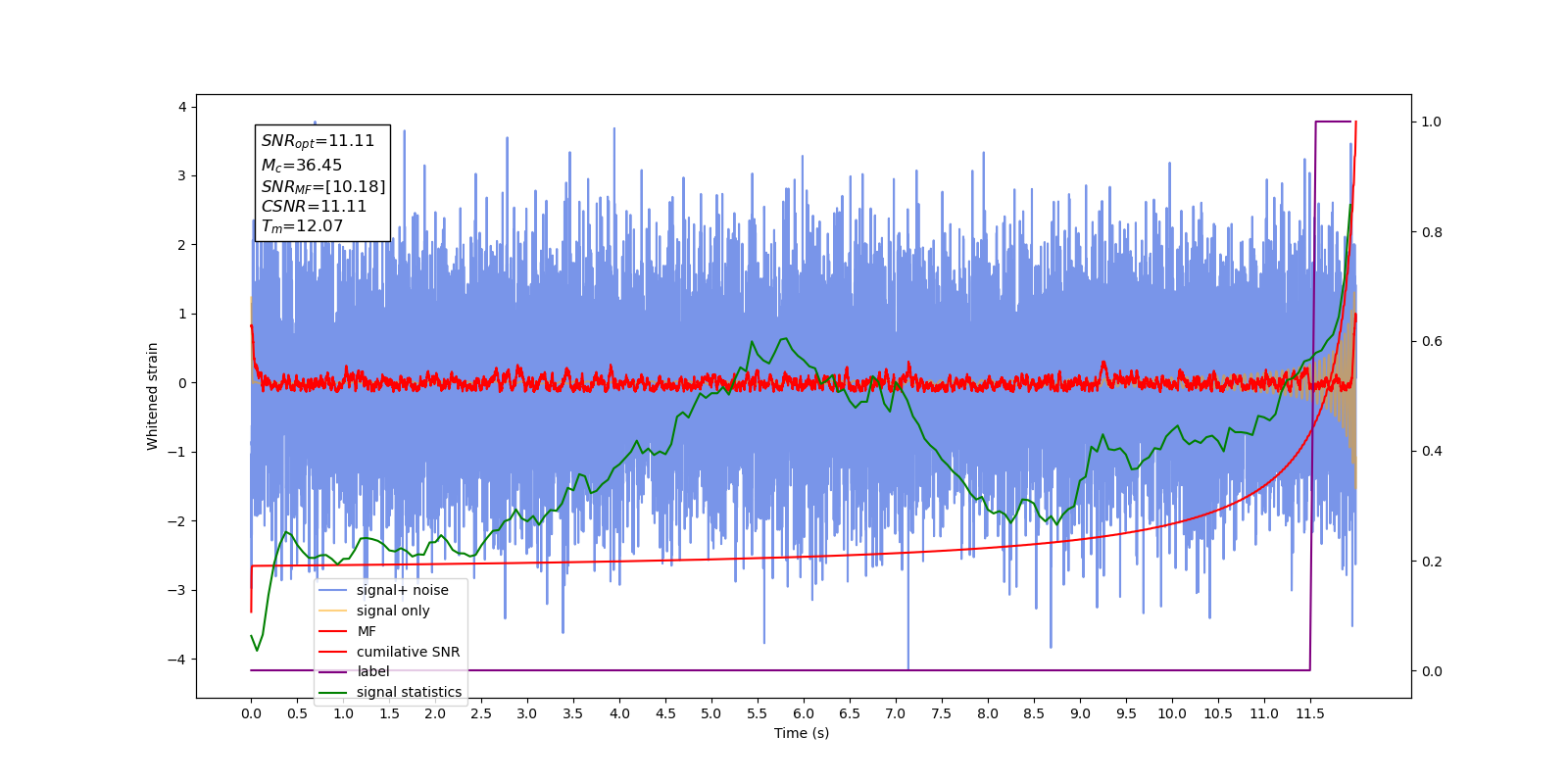This screenshot has width=1568, height=784.
Task: Click the left y-axis tick label 1
Action: tap(182, 315)
